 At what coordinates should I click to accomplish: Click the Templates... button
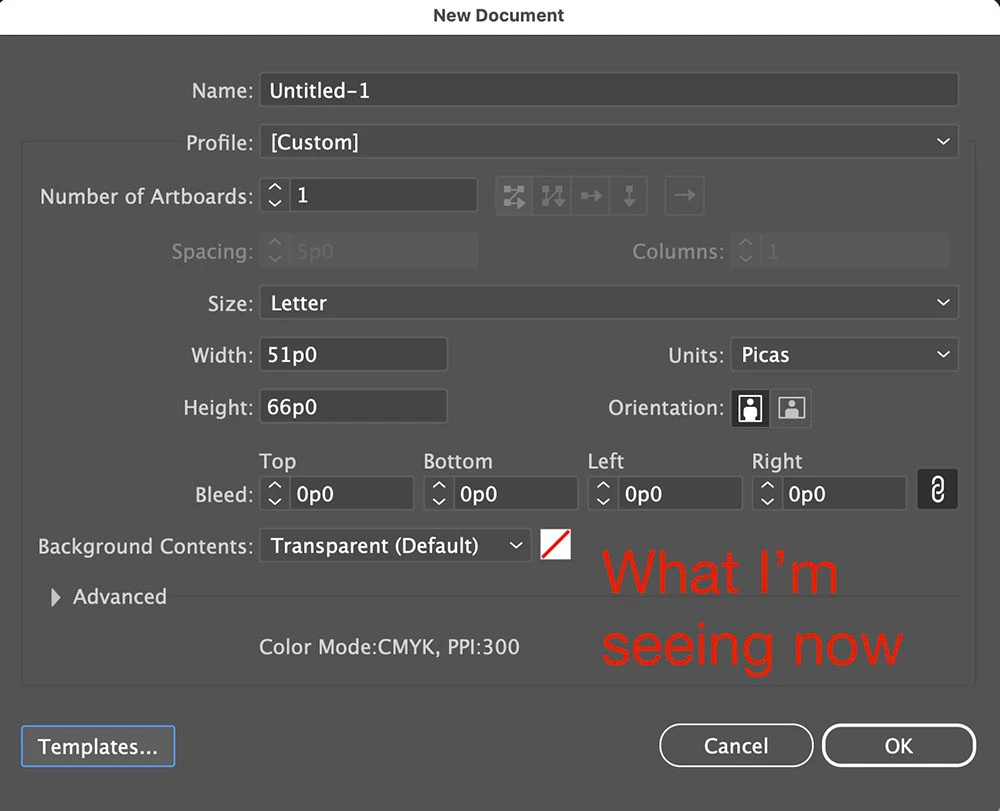pos(98,746)
